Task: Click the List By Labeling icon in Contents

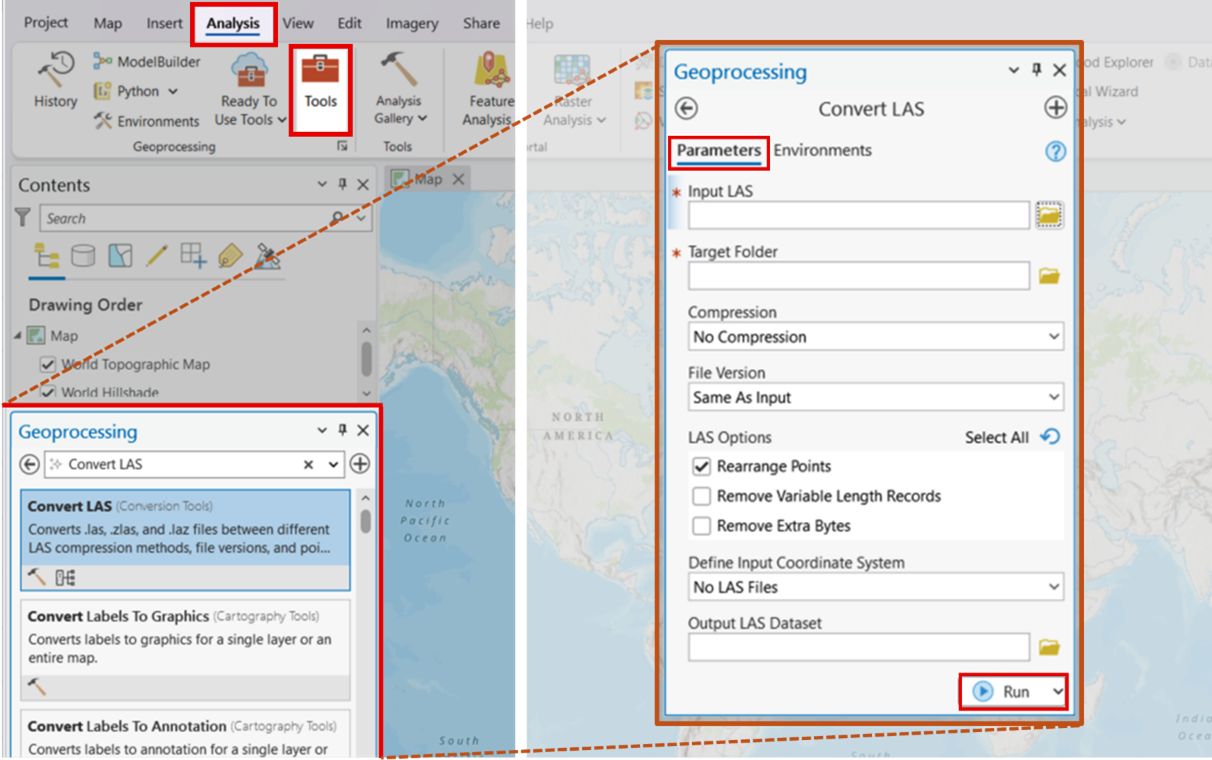Action: pyautogui.click(x=230, y=257)
